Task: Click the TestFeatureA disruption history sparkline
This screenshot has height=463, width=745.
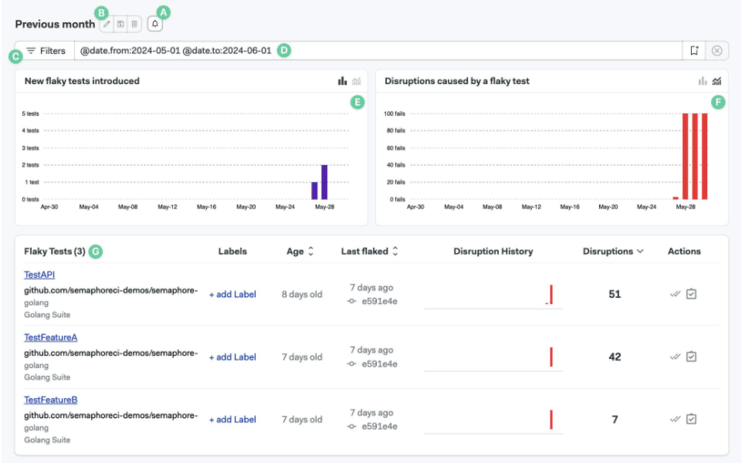Action: 493,359
